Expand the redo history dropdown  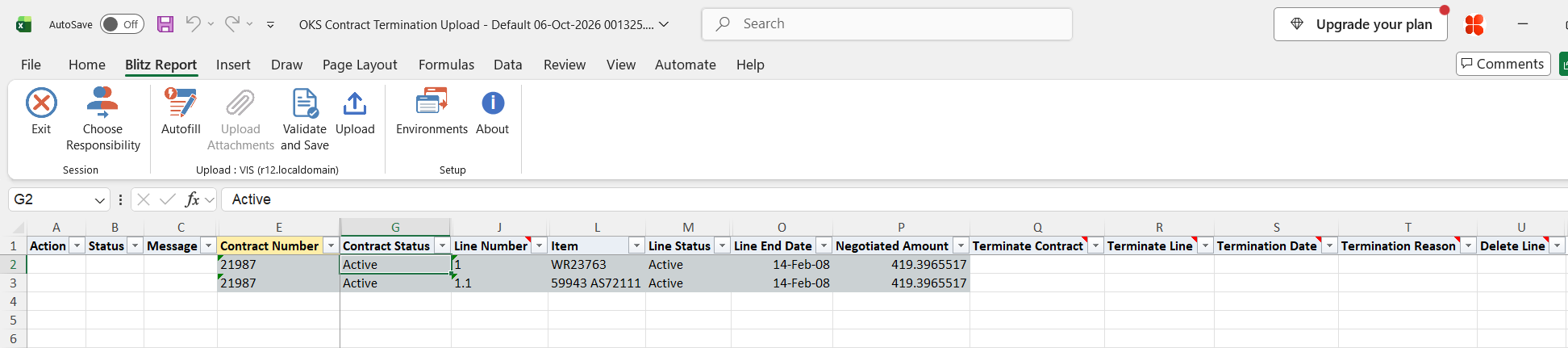250,24
